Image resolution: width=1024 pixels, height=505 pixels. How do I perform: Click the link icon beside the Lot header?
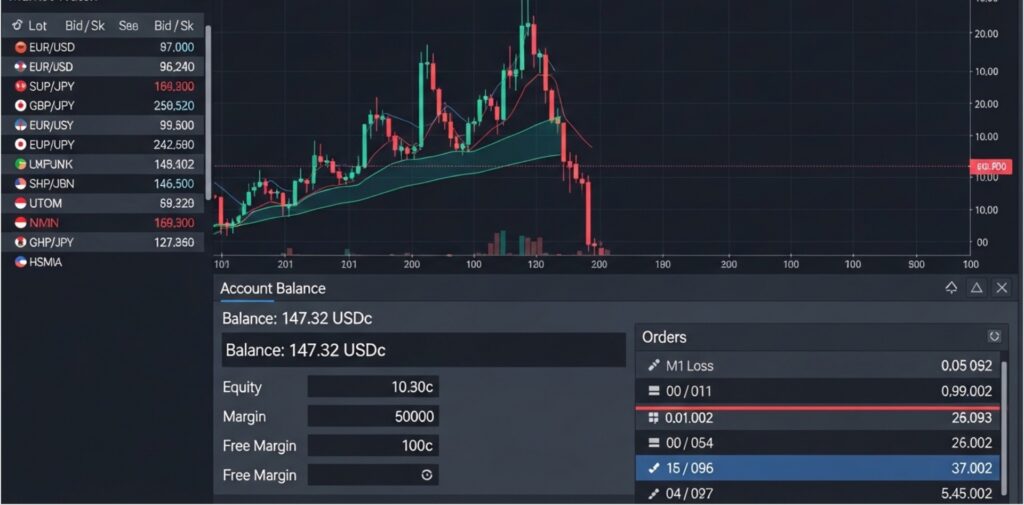click(x=16, y=25)
